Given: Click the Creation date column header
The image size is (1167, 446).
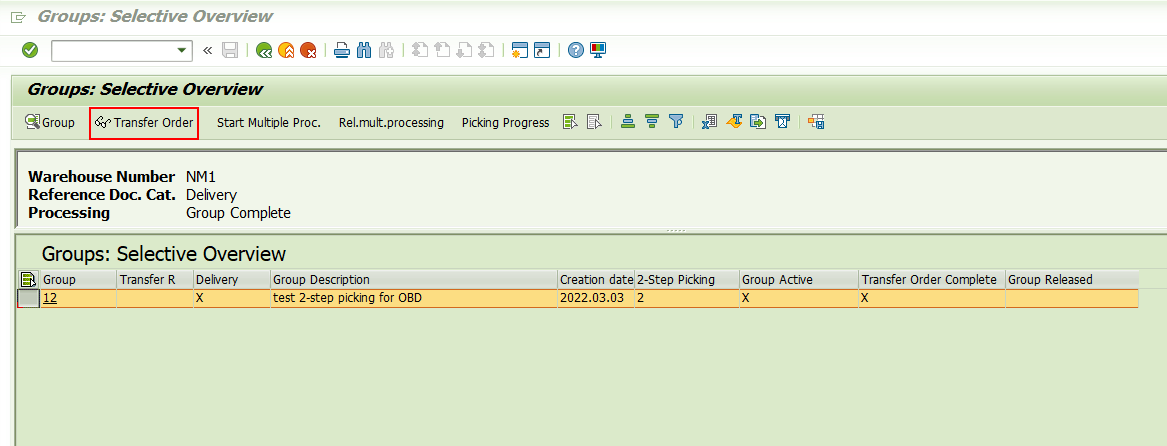Looking at the screenshot, I should pos(596,280).
